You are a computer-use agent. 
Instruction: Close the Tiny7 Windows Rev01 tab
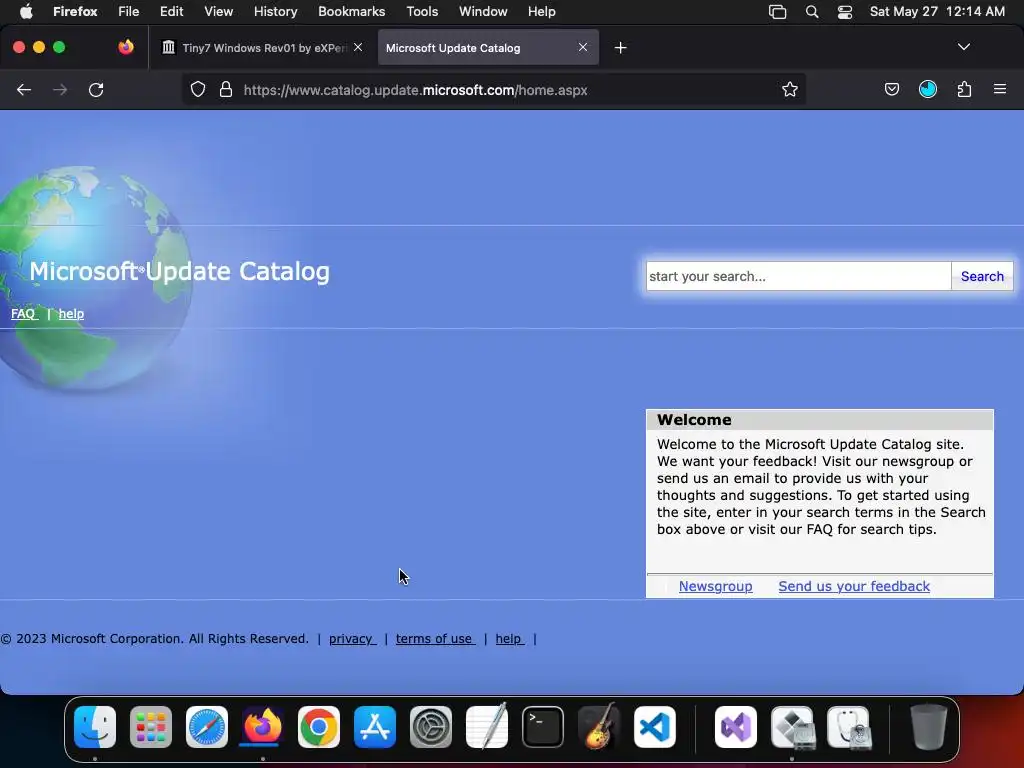coord(358,47)
